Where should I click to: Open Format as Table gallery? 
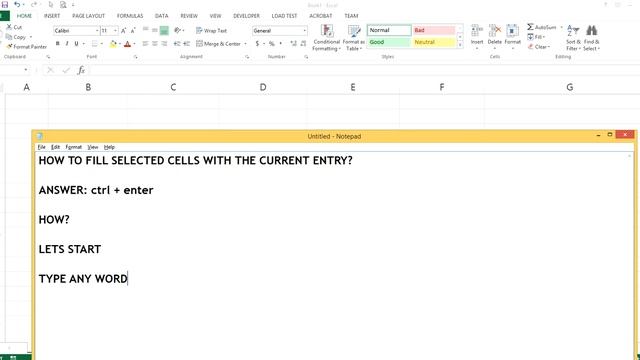pyautogui.click(x=354, y=38)
